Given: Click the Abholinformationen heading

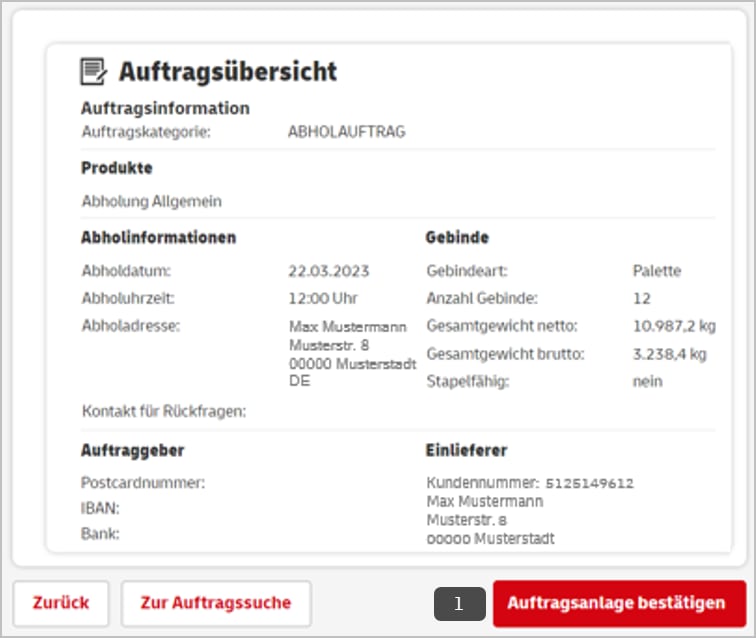Looking at the screenshot, I should click(159, 237).
